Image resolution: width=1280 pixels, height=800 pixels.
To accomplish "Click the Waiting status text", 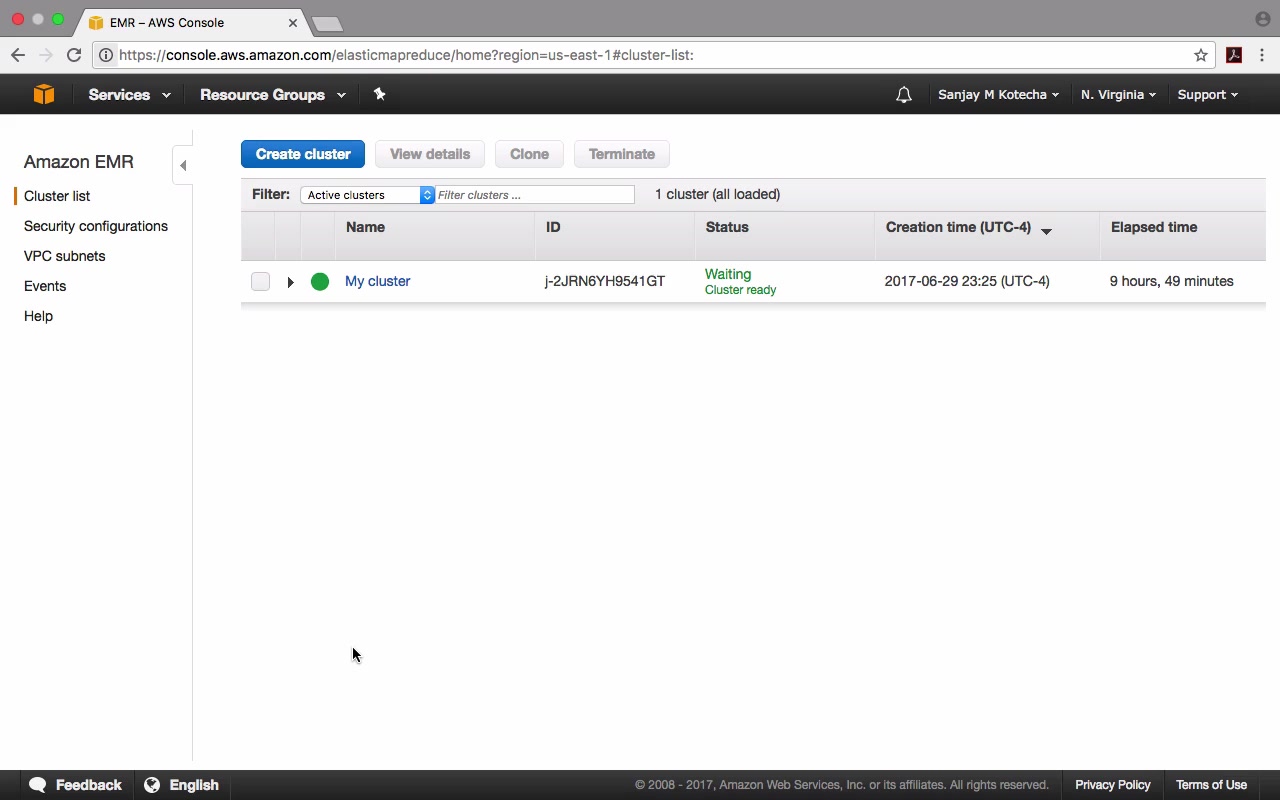I will (x=728, y=274).
